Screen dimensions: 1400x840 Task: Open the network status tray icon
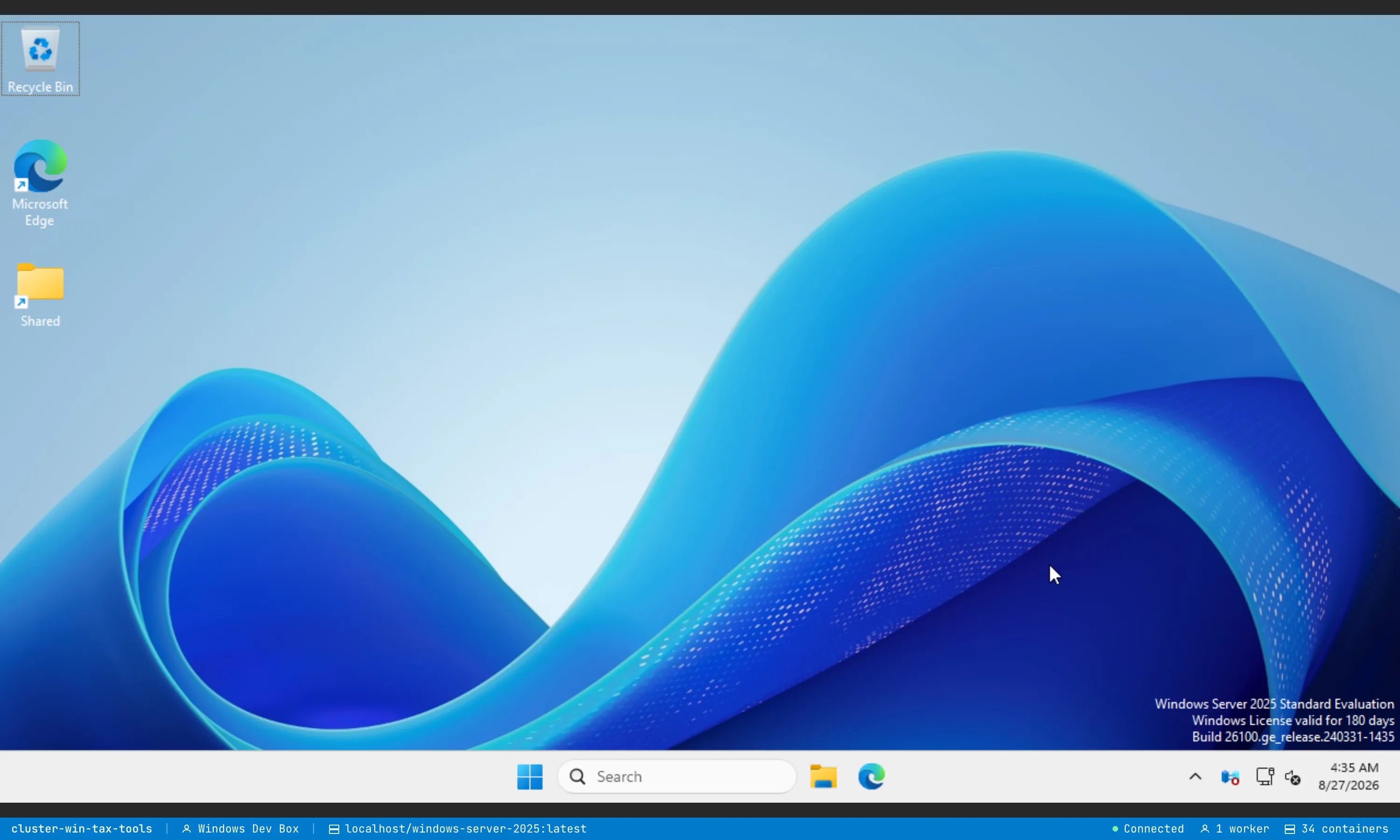[x=1265, y=777]
